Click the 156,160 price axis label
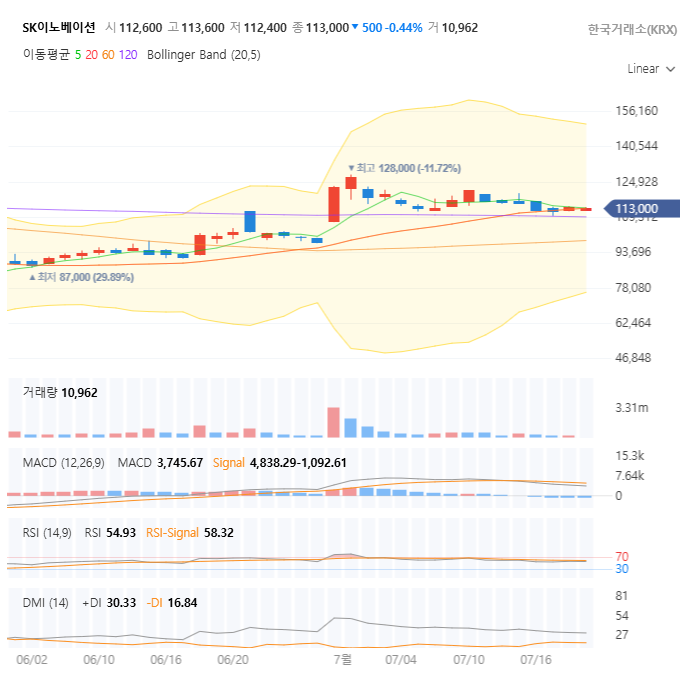The image size is (680, 697). 636,111
